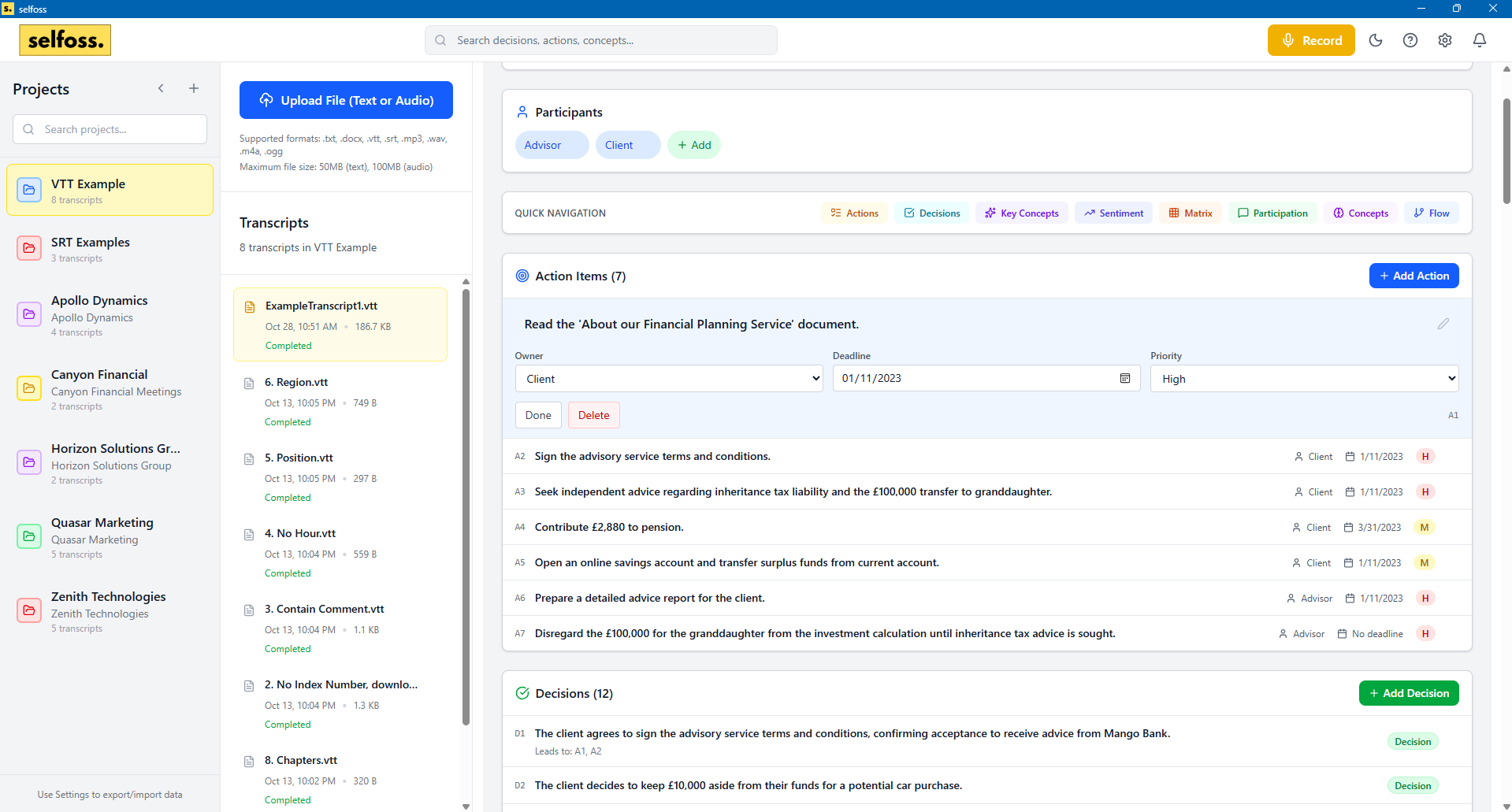Focus the search decisions, actions, concepts field
The image size is (1512, 812).
(601, 40)
